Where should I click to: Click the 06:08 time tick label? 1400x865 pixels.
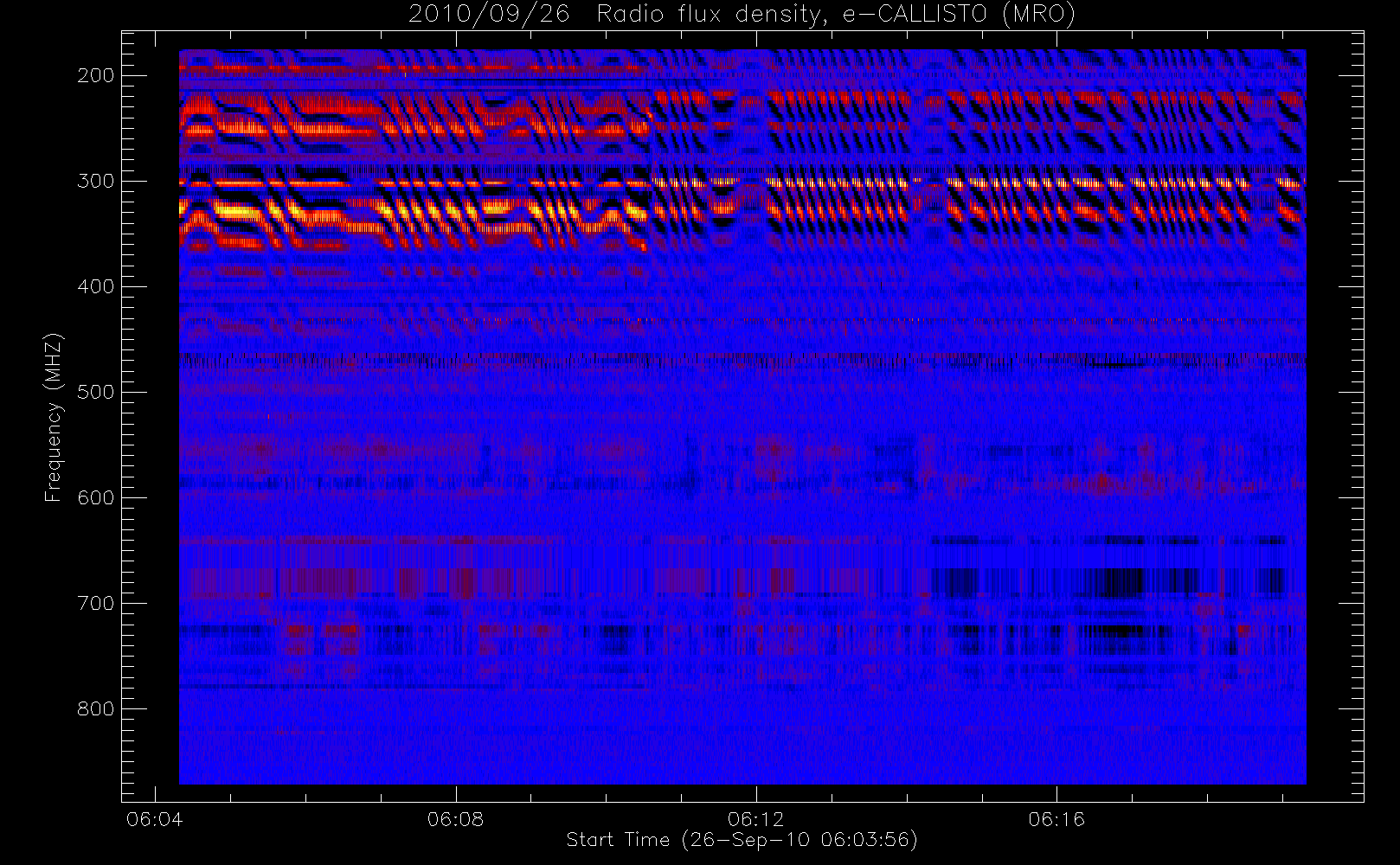pyautogui.click(x=455, y=818)
